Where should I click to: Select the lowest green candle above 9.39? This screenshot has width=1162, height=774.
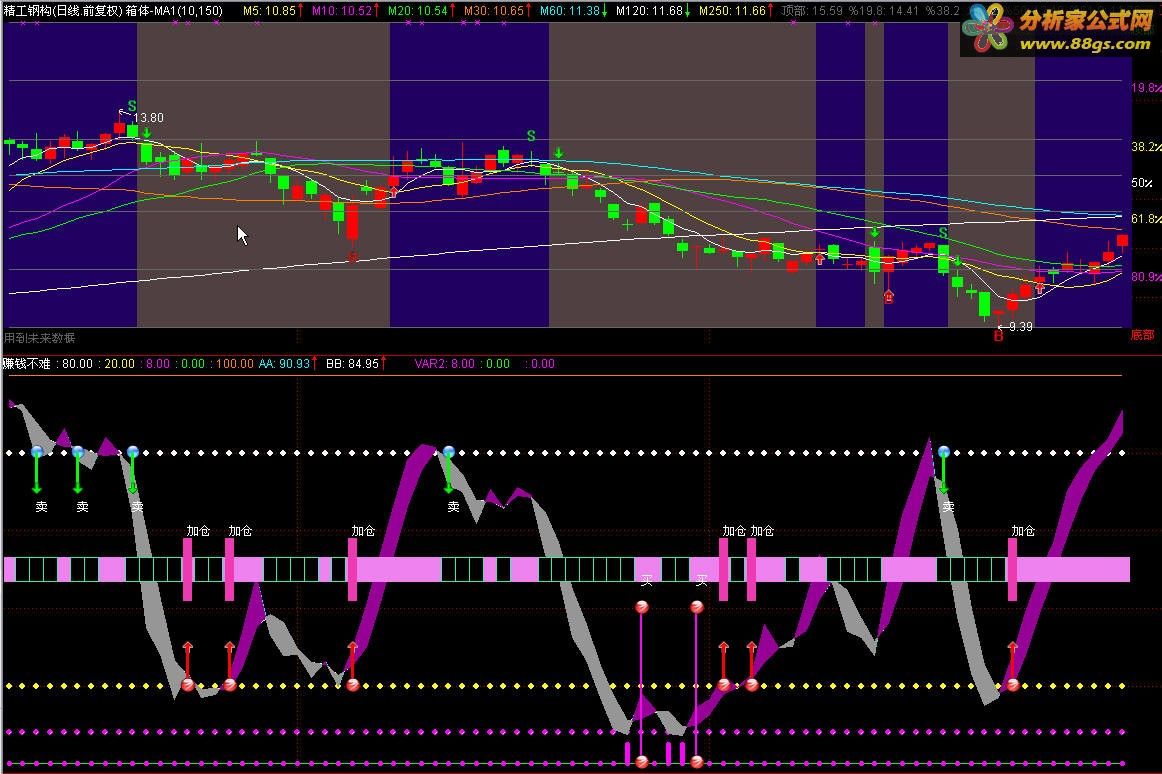click(x=984, y=303)
